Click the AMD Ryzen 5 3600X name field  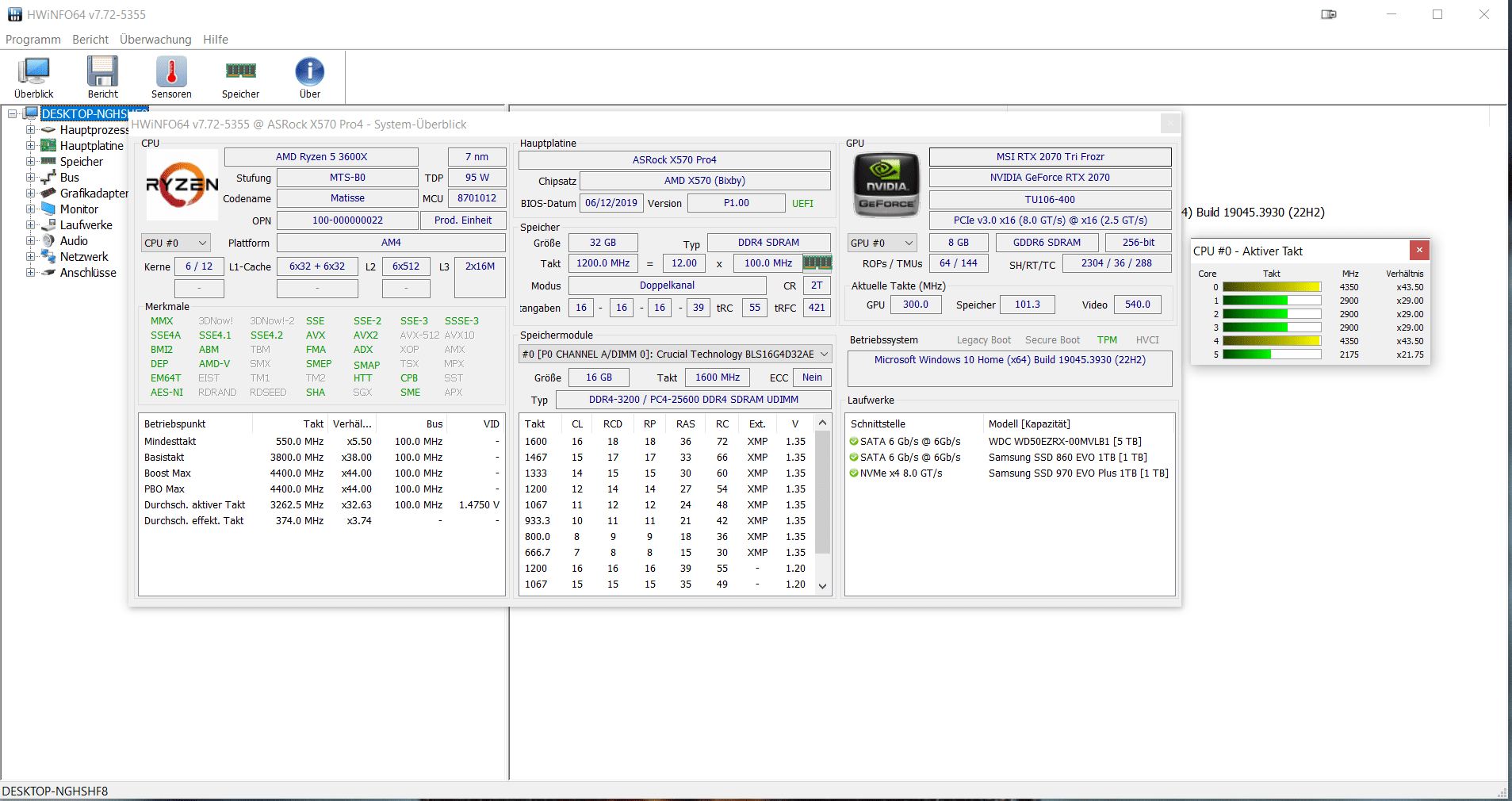click(321, 157)
